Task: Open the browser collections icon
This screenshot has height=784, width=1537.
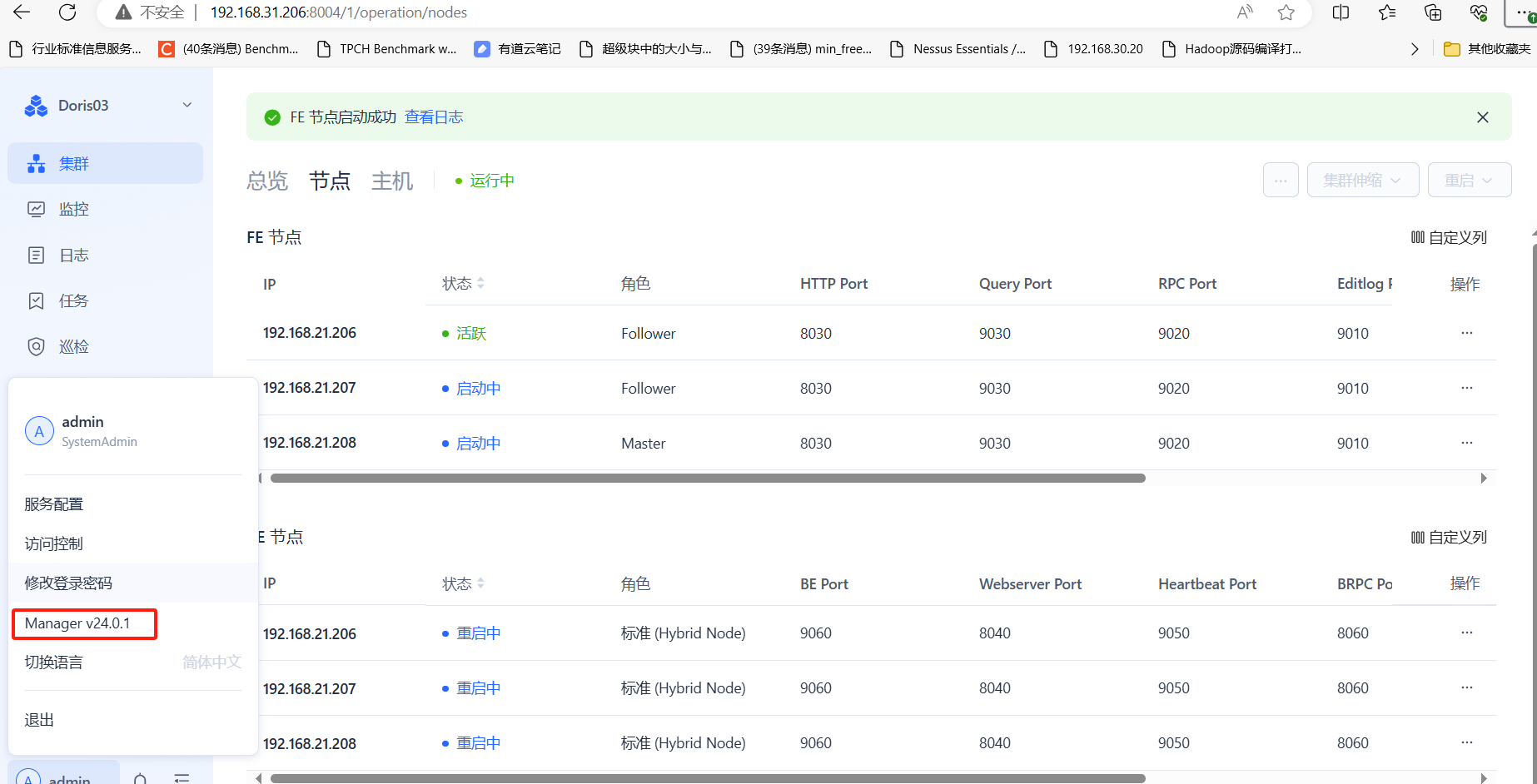Action: 1433,12
